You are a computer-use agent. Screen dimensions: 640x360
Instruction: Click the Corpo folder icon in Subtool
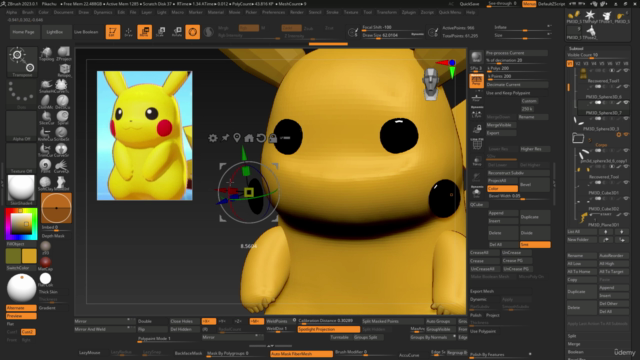tap(578, 138)
